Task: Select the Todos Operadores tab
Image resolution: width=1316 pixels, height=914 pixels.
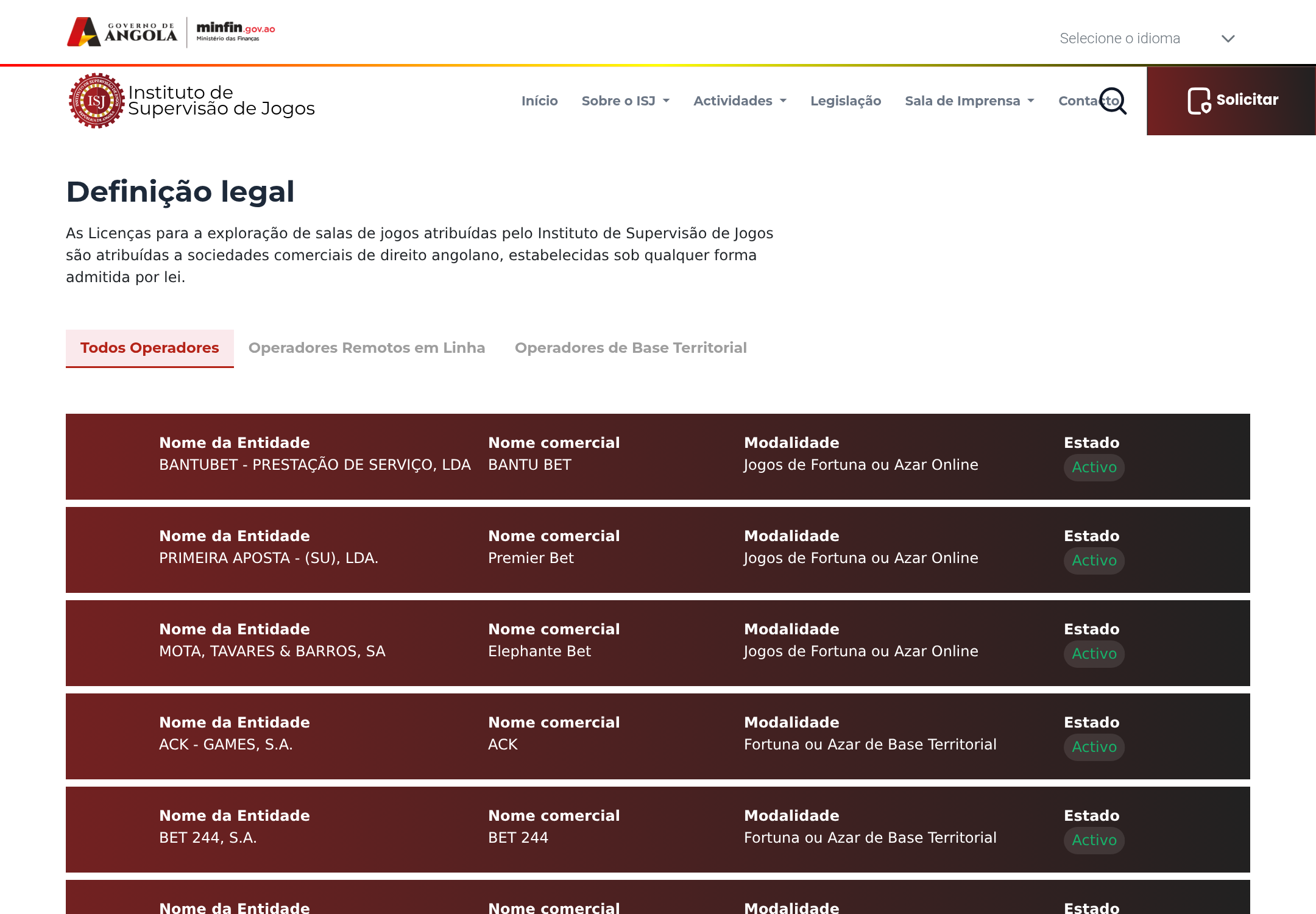Action: [x=150, y=348]
